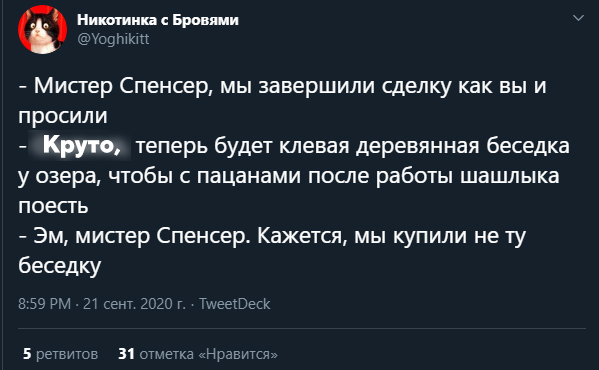The image size is (599, 370).
Task: Click the bold likes count number 31
Action: (x=126, y=354)
